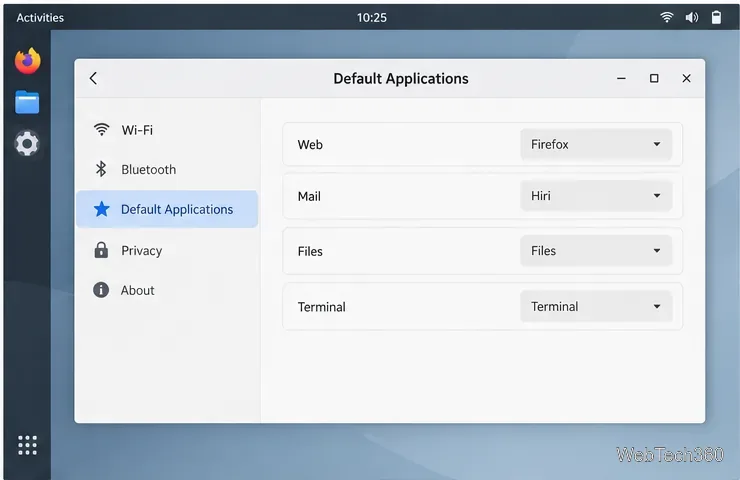The height and width of the screenshot is (480, 740).
Task: Click the Files row label on the left
Action: pyautogui.click(x=310, y=251)
